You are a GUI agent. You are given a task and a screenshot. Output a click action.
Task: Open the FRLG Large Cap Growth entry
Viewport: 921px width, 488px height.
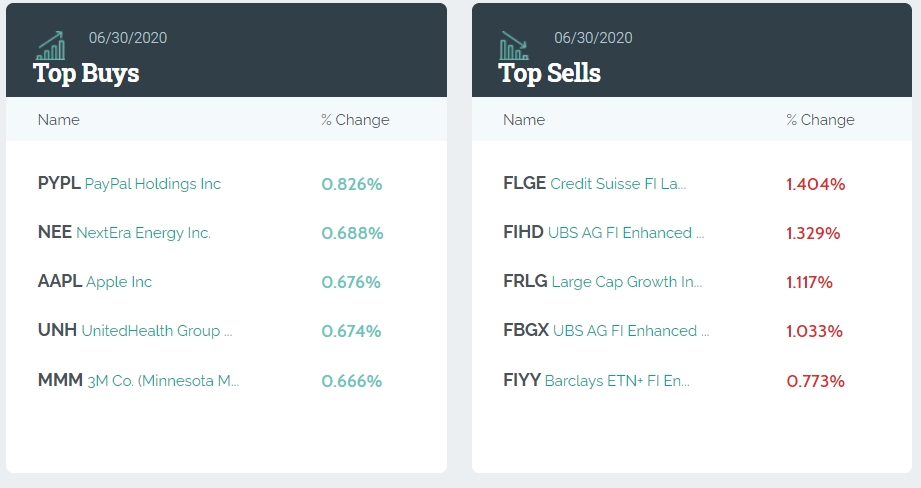(x=603, y=282)
